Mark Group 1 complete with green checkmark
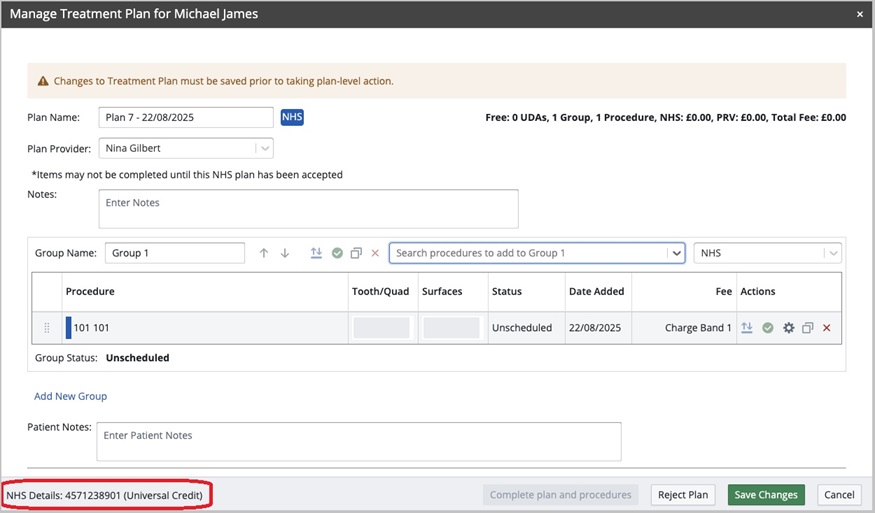The height and width of the screenshot is (513, 875). pyautogui.click(x=337, y=253)
